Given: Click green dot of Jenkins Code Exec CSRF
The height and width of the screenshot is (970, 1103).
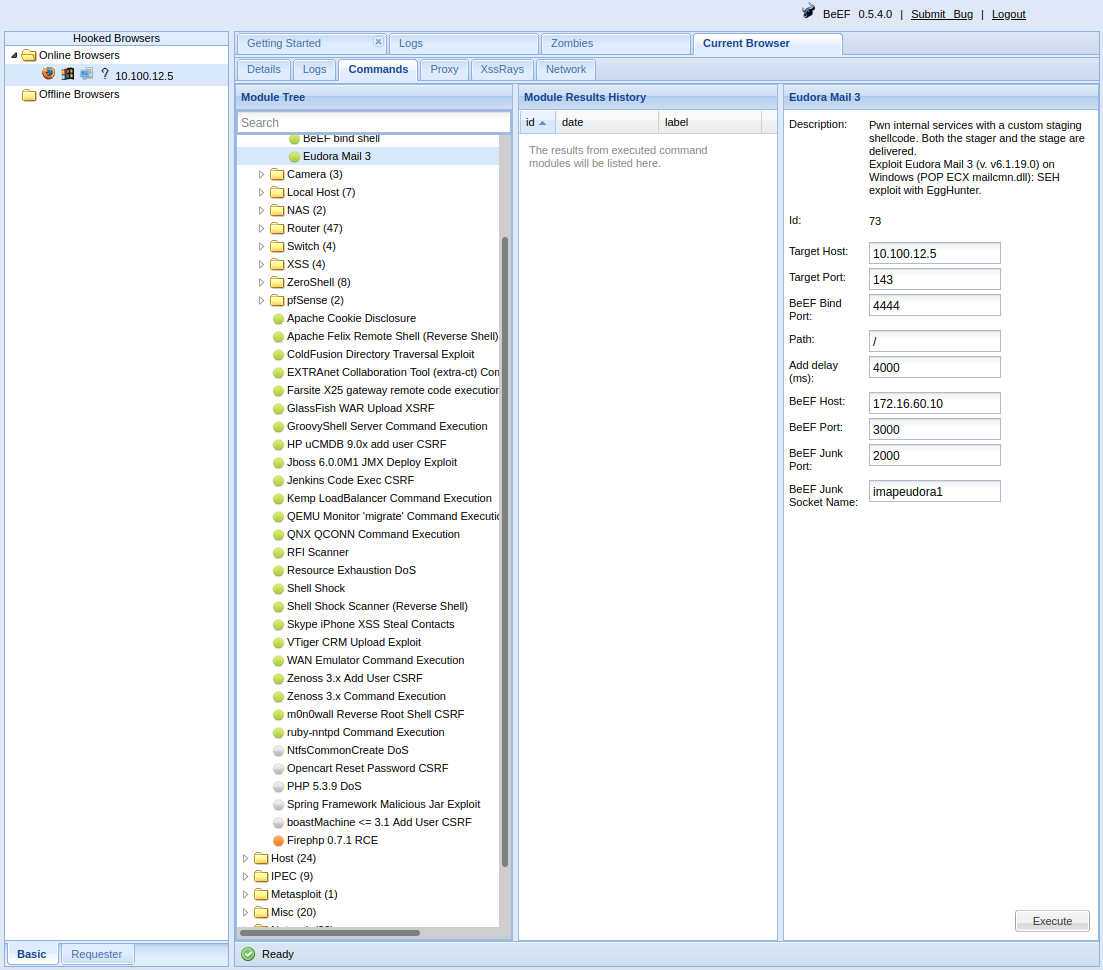Looking at the screenshot, I should pos(279,481).
